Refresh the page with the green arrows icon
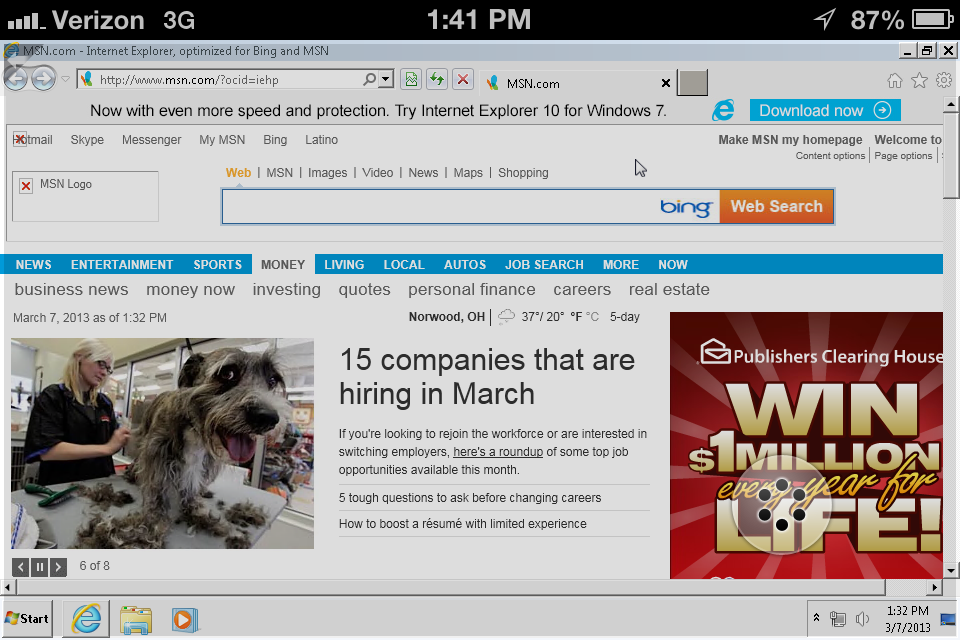Image resolution: width=960 pixels, height=640 pixels. [437, 80]
